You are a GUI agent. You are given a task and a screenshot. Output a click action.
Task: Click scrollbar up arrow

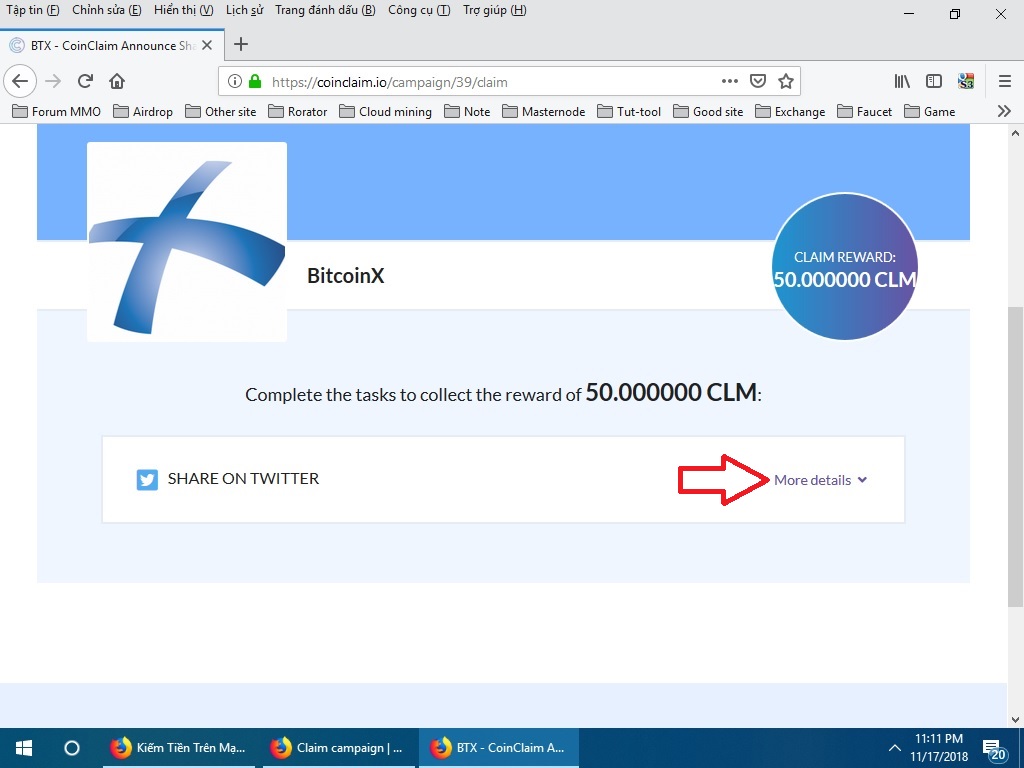coord(1015,133)
